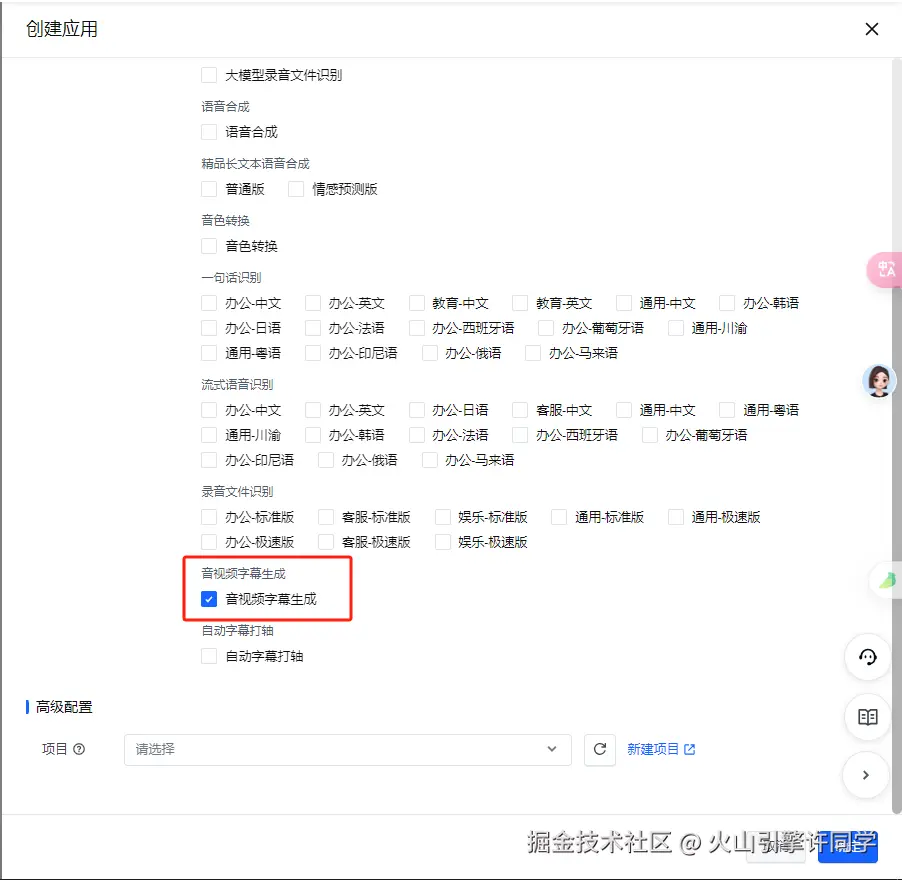Enable the 语音合成 checkbox

[x=209, y=132]
